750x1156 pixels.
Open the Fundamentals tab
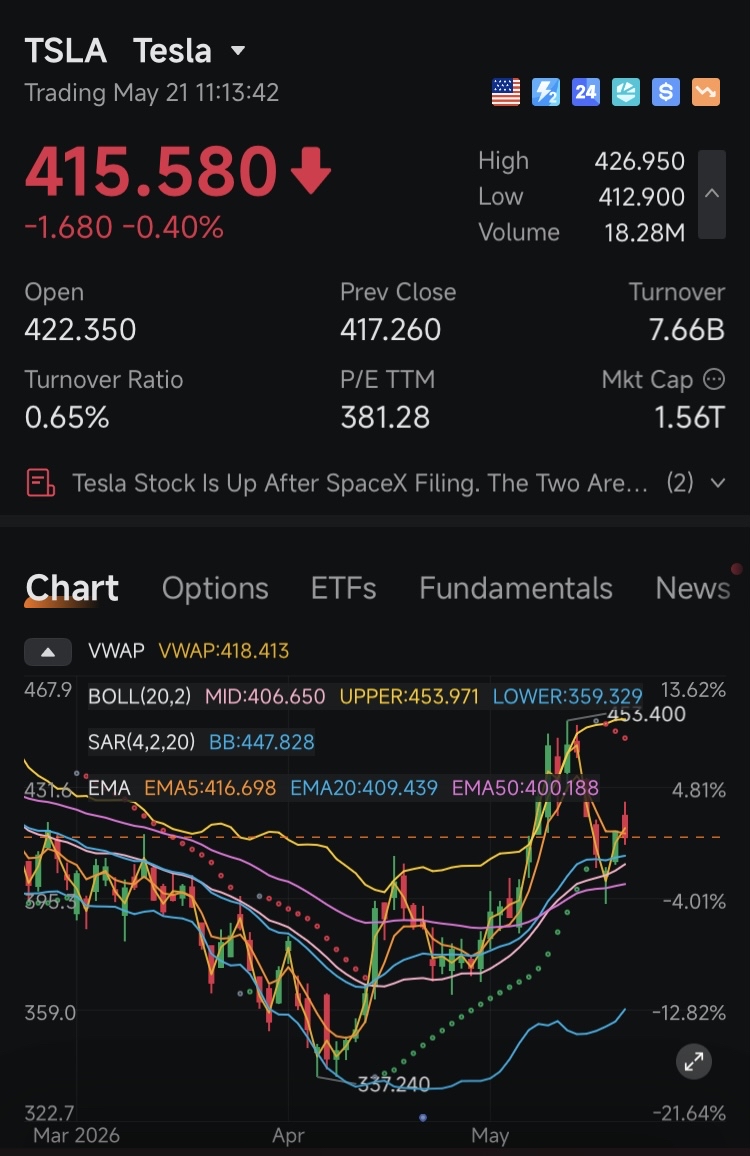click(x=516, y=588)
